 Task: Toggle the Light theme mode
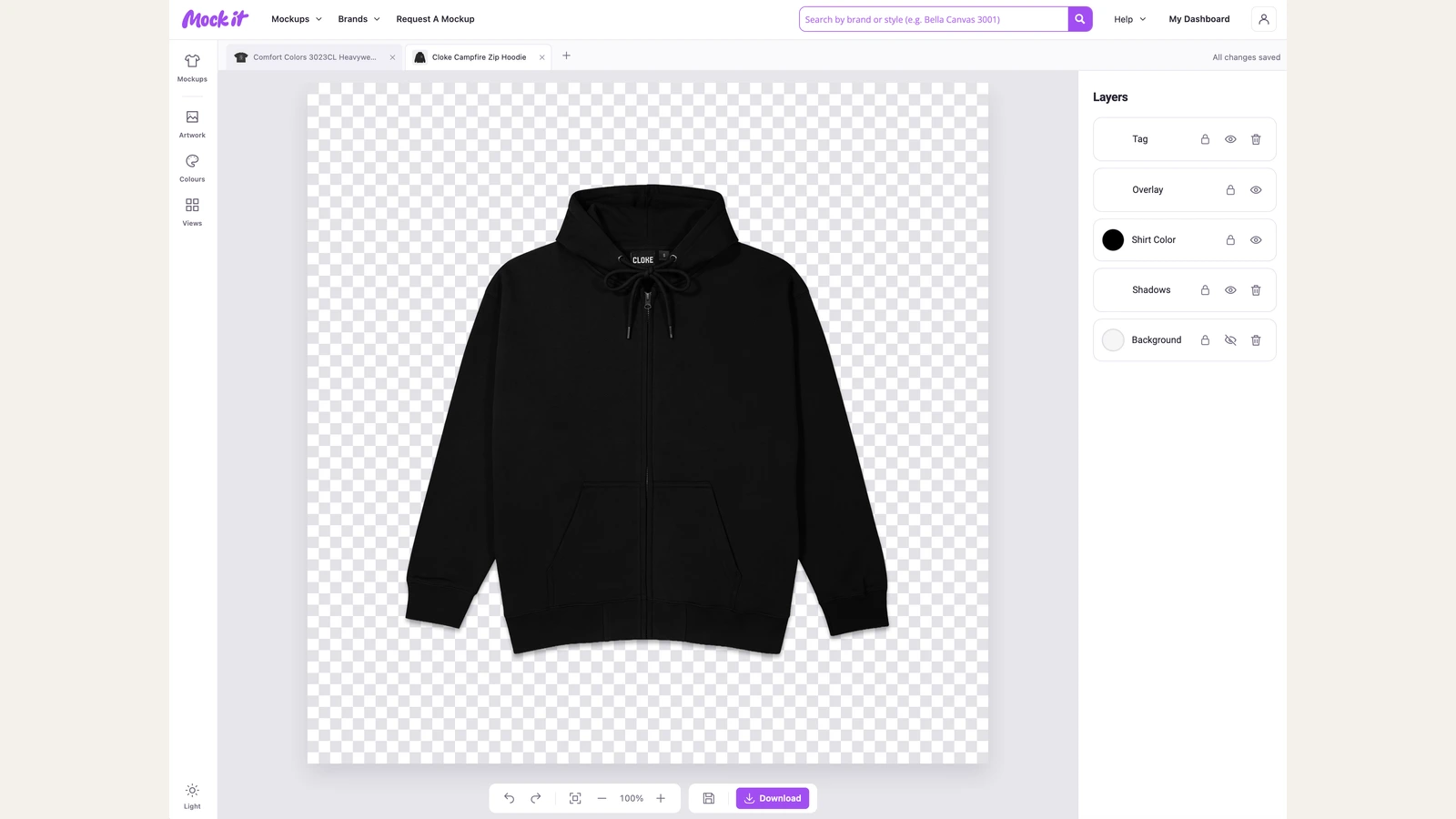pos(192,796)
